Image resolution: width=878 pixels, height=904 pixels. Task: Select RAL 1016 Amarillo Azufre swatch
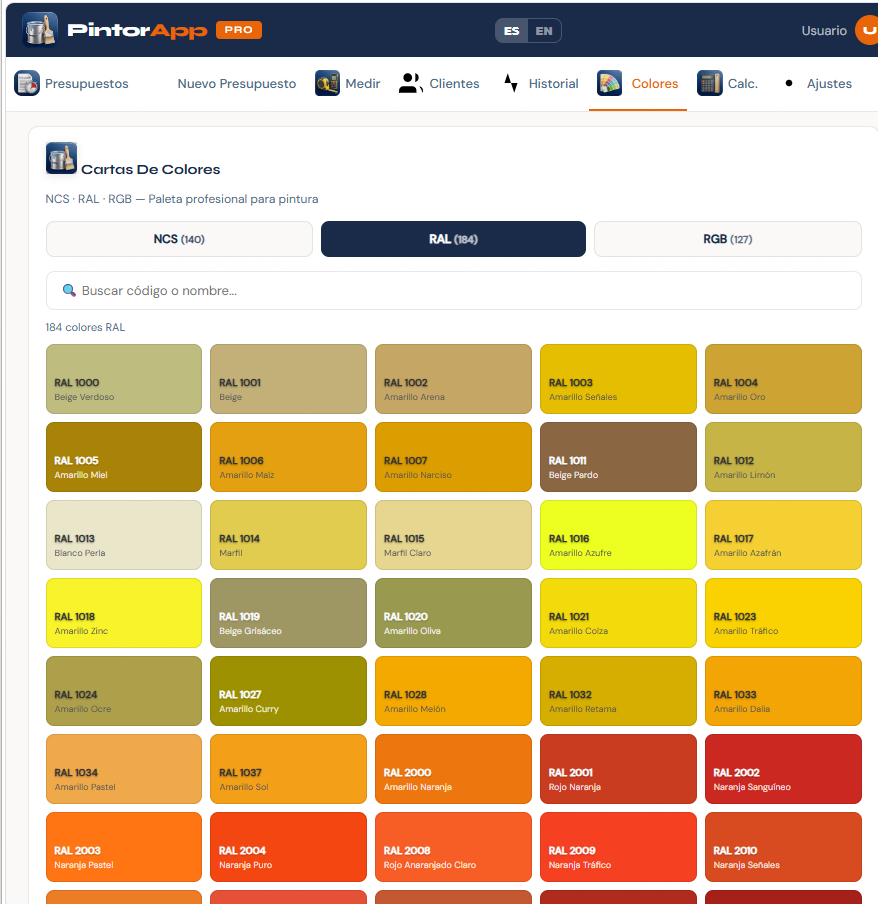618,535
